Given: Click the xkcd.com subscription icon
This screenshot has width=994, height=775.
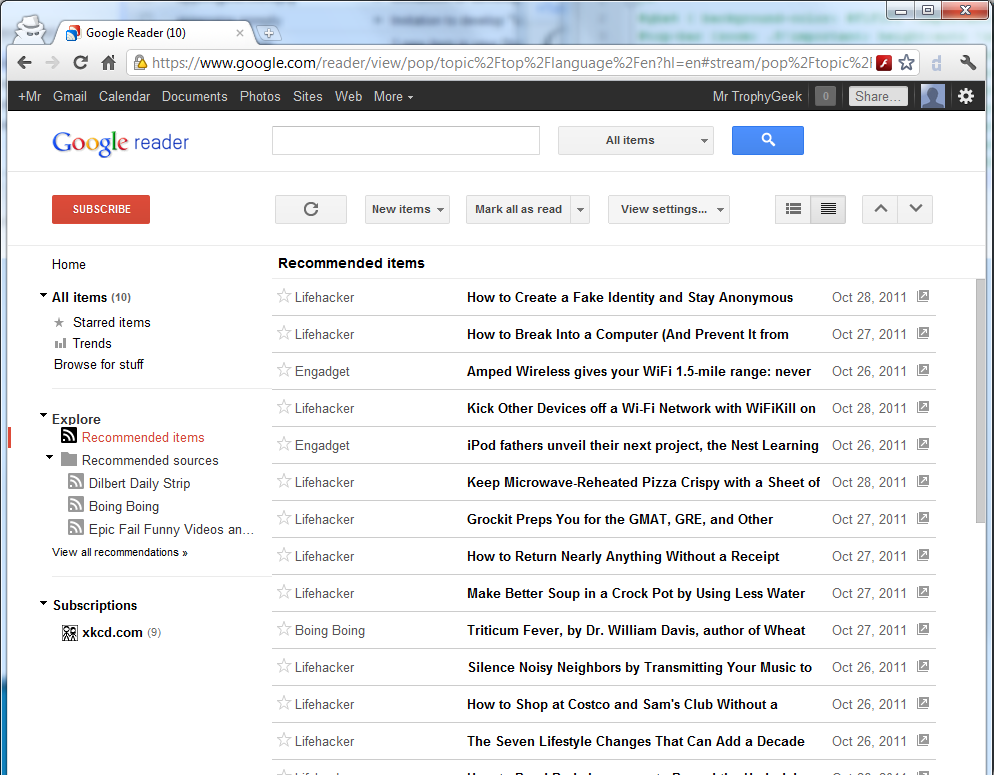Looking at the screenshot, I should point(69,632).
